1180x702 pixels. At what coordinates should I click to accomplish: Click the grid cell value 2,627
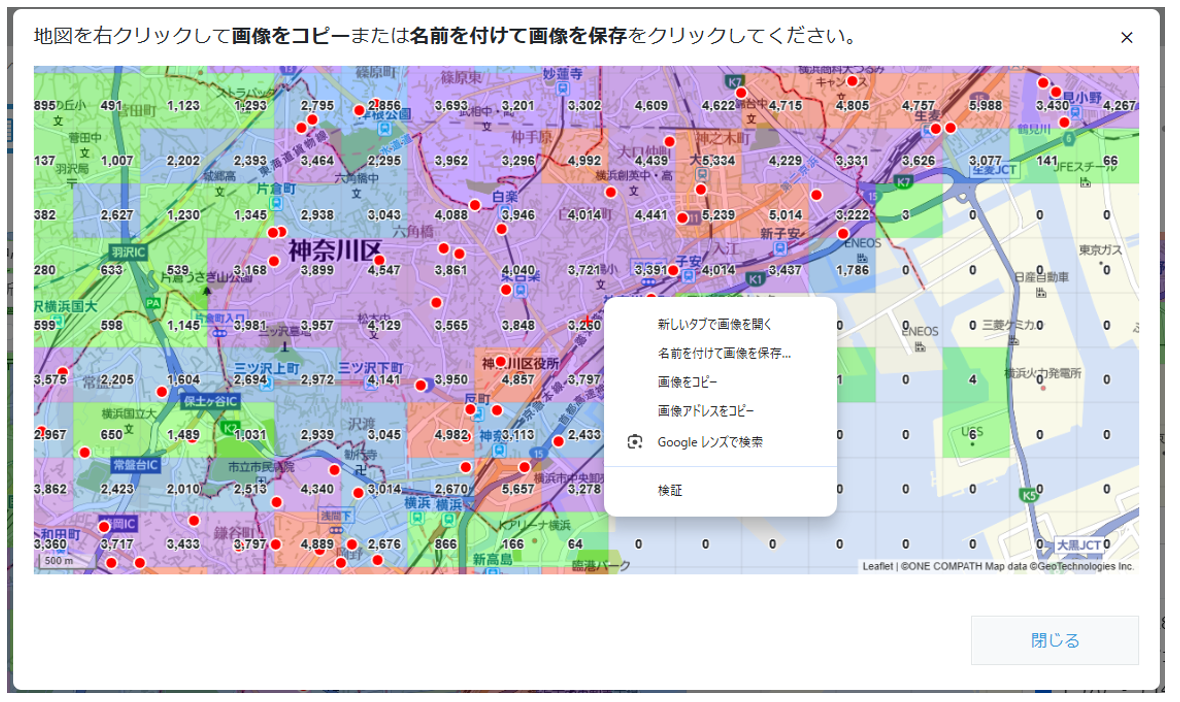point(117,214)
